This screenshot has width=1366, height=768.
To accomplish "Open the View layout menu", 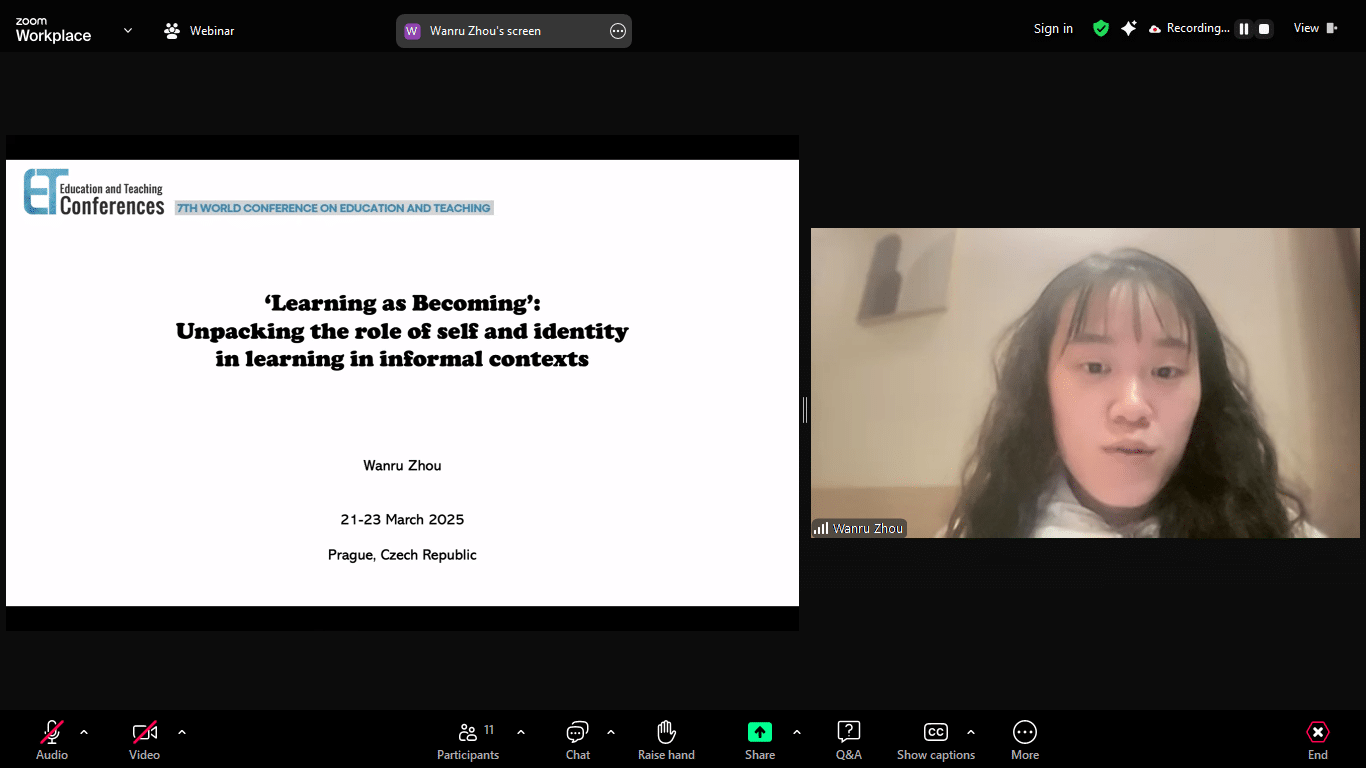I will click(1315, 29).
